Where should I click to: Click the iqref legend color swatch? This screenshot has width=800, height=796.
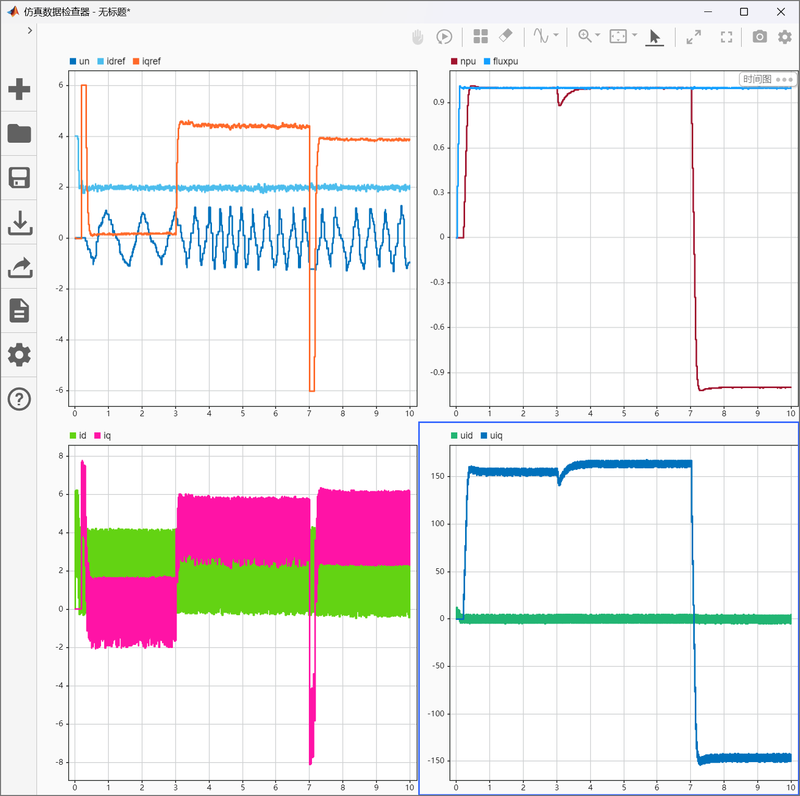point(136,61)
